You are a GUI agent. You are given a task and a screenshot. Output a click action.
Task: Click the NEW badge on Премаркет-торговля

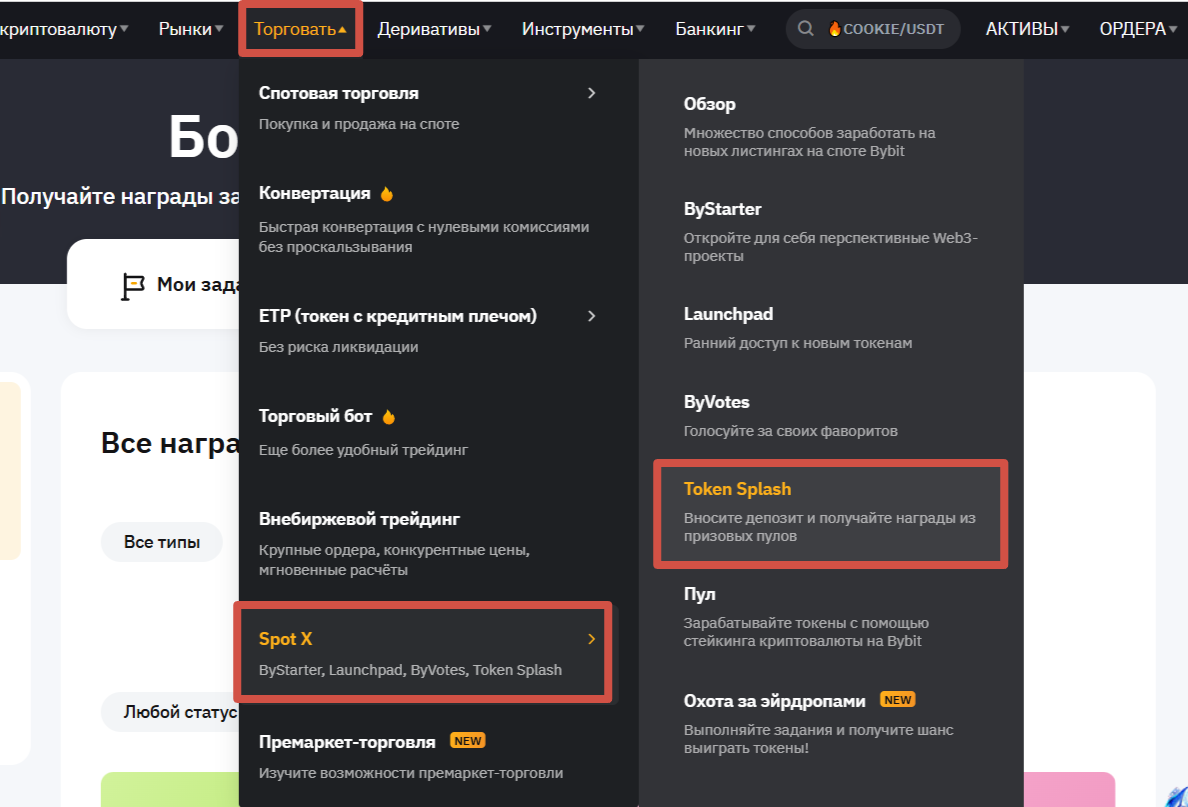(x=467, y=741)
